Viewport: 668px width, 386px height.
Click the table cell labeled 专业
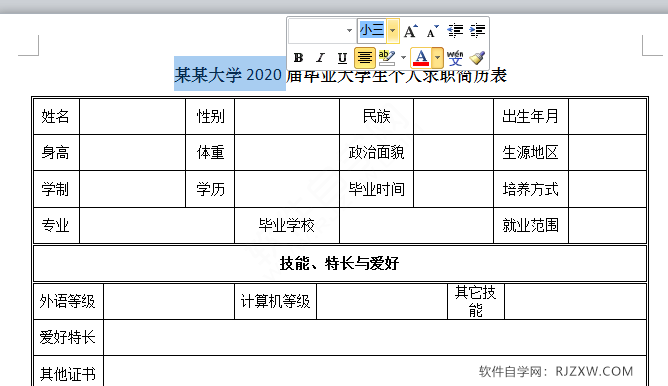click(56, 226)
